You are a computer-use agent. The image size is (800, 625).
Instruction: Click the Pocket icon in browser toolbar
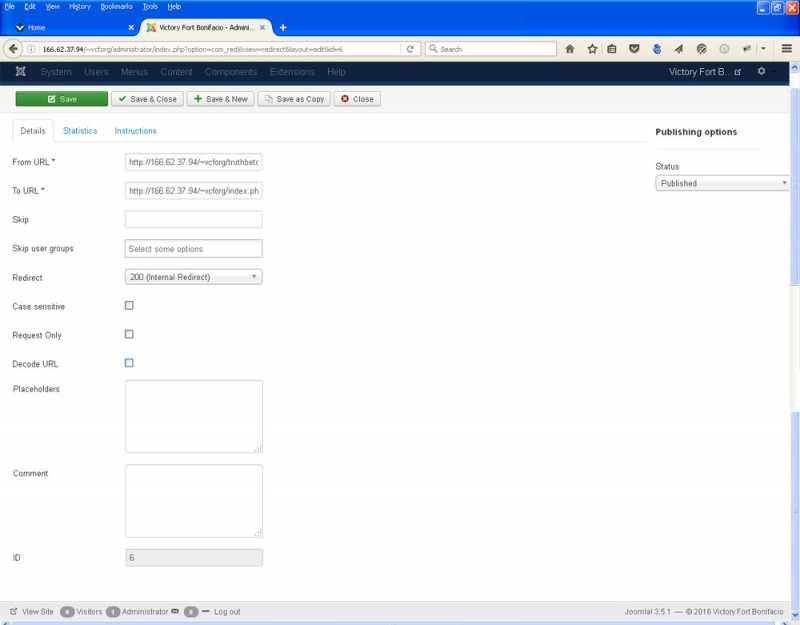pyautogui.click(x=634, y=49)
